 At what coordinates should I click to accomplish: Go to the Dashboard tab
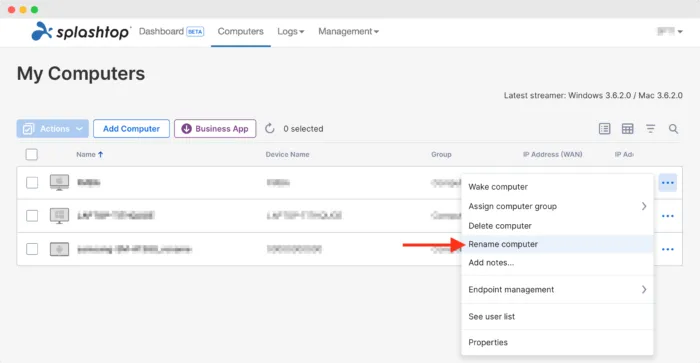tap(161, 31)
